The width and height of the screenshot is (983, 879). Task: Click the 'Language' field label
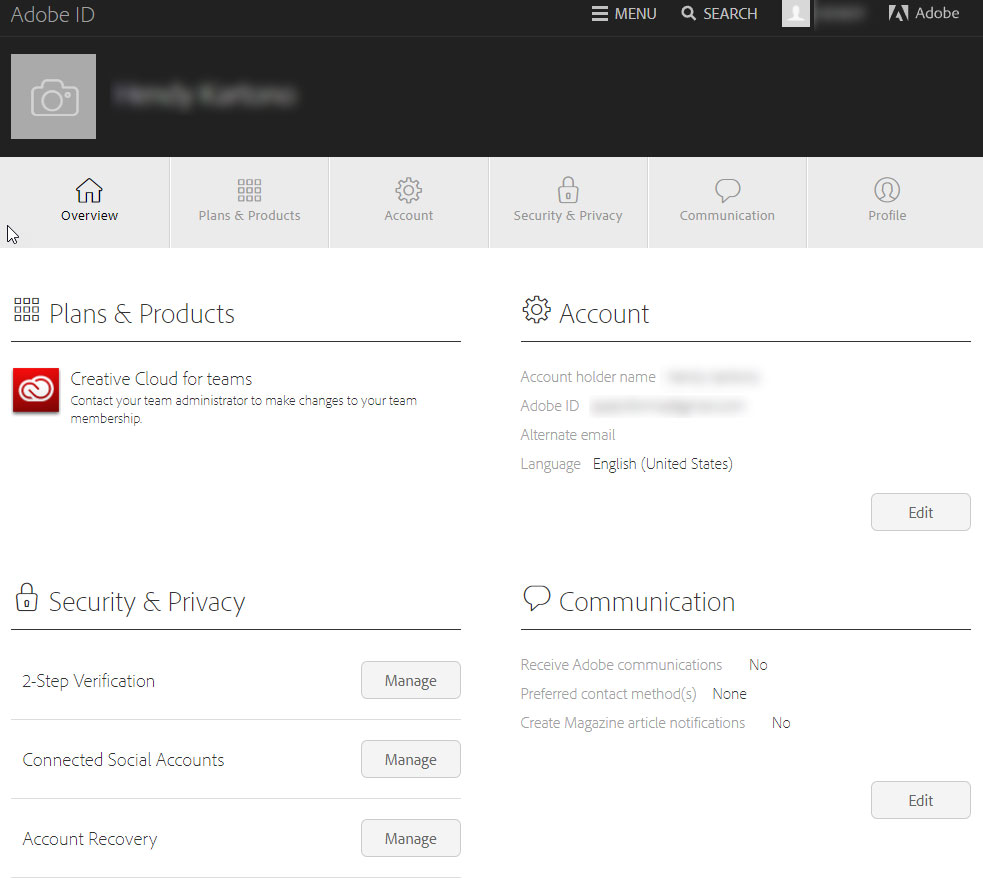tap(550, 464)
